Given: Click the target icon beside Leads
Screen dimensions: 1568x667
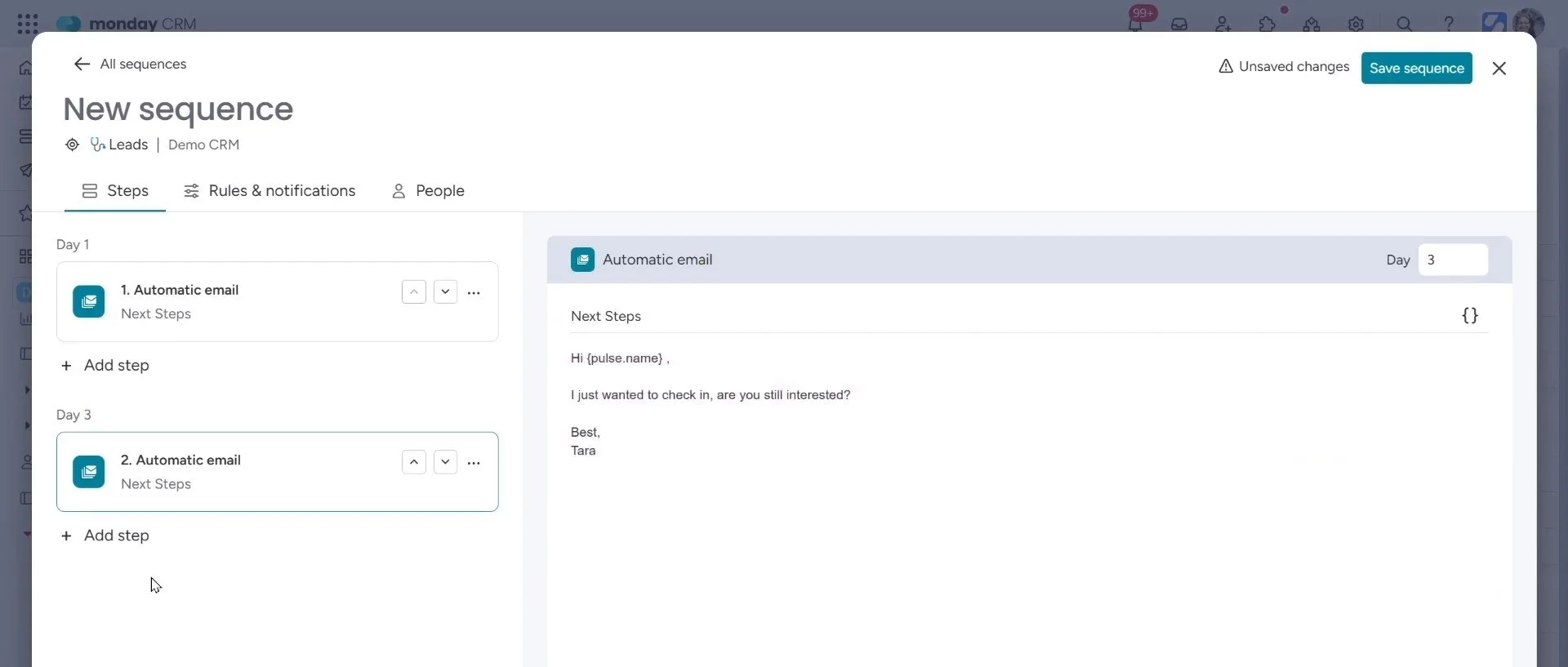Looking at the screenshot, I should (x=72, y=145).
